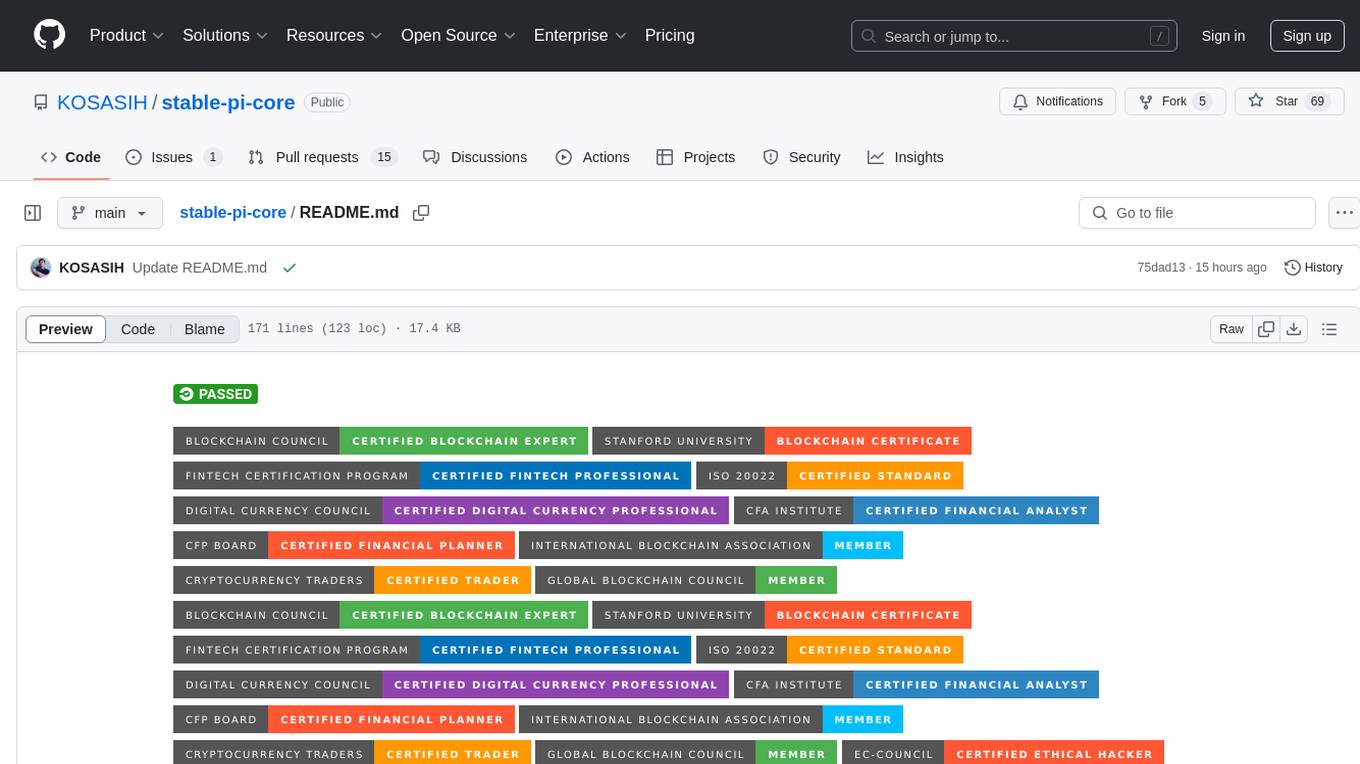The image size is (1360, 764).
Task: Open the Pricing page
Action: click(x=670, y=35)
